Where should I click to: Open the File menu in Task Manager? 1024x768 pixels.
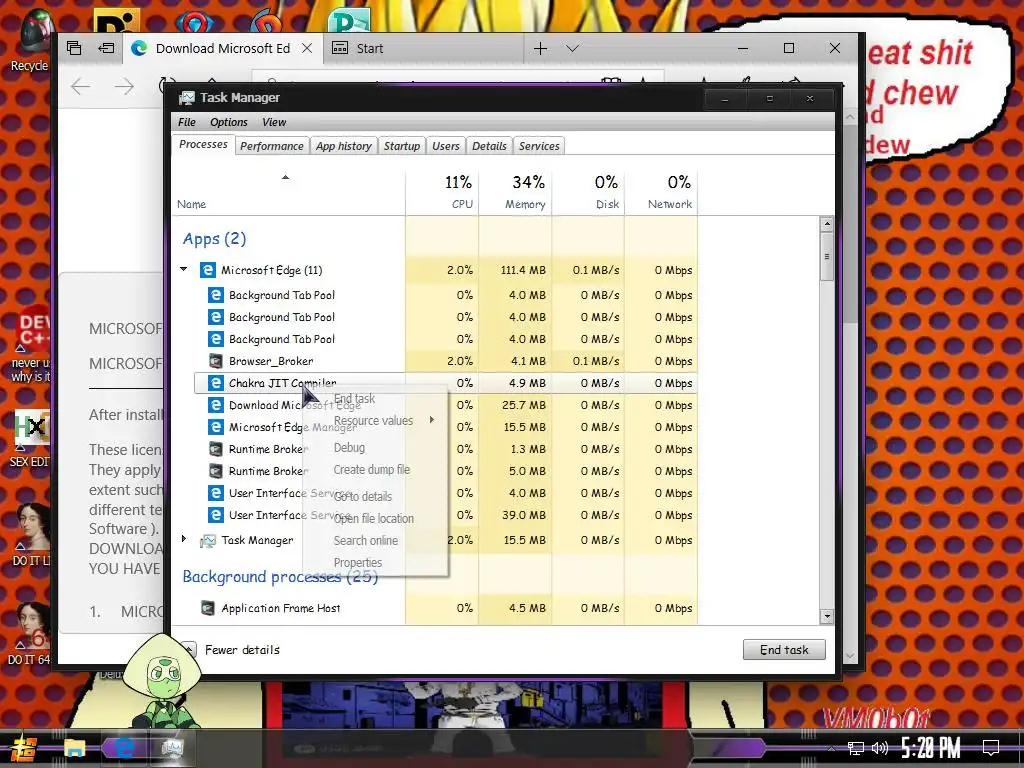pyautogui.click(x=187, y=122)
